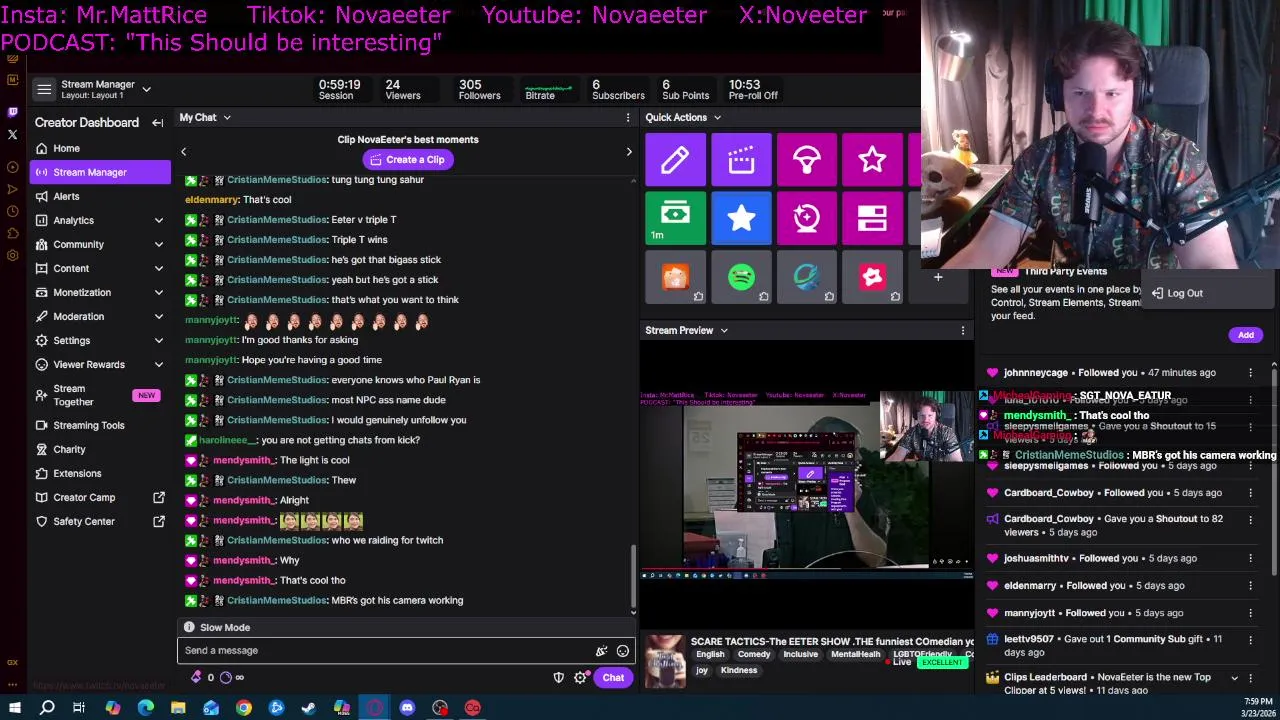
Task: Open the hamburger menu next to Stream Manager
Action: pos(44,90)
